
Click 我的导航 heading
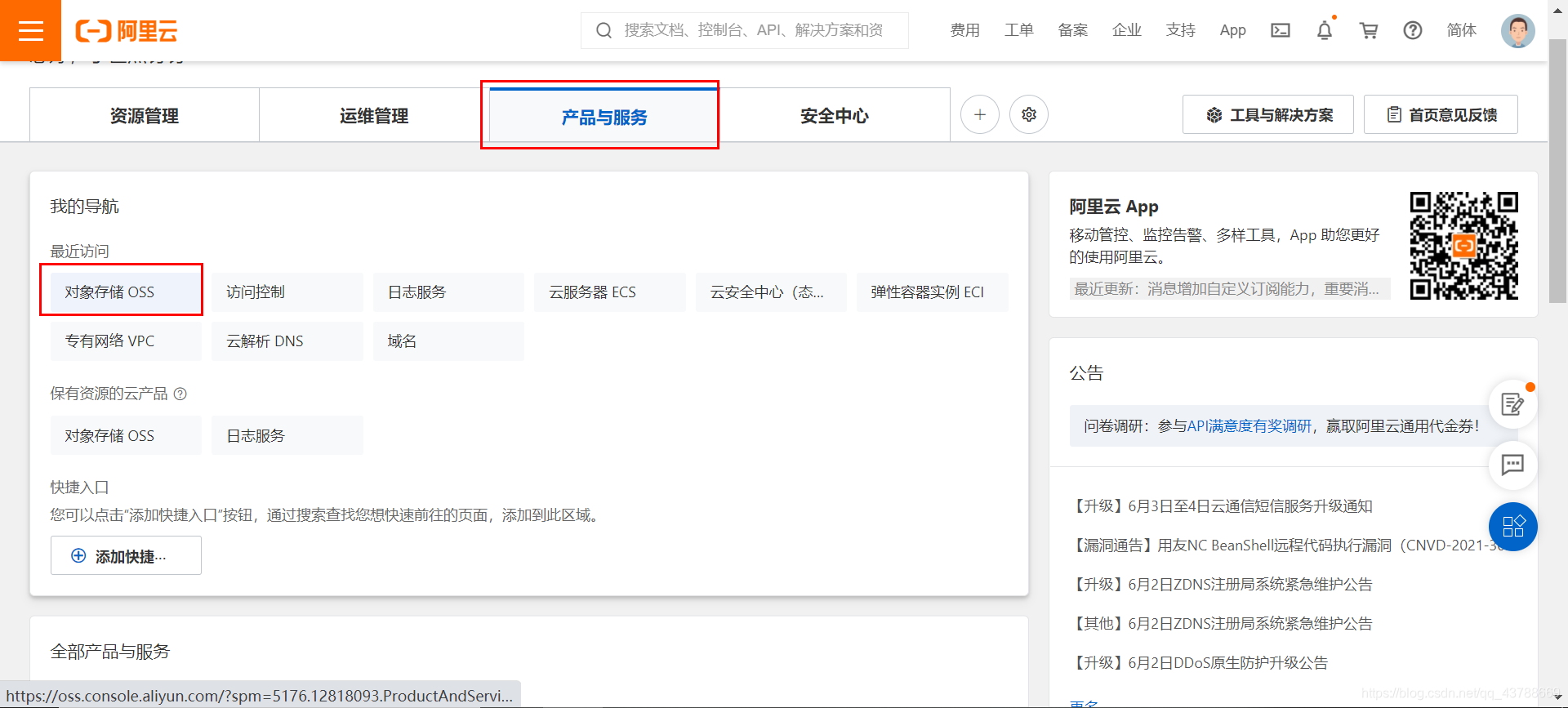pyautogui.click(x=85, y=206)
